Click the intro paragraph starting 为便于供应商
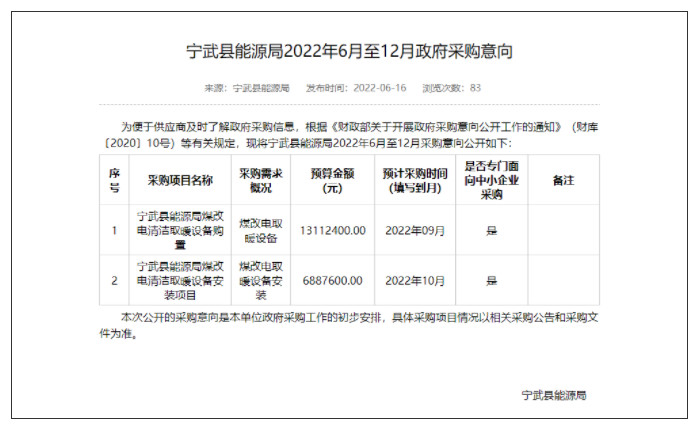This screenshot has width=698, height=424. (x=349, y=135)
